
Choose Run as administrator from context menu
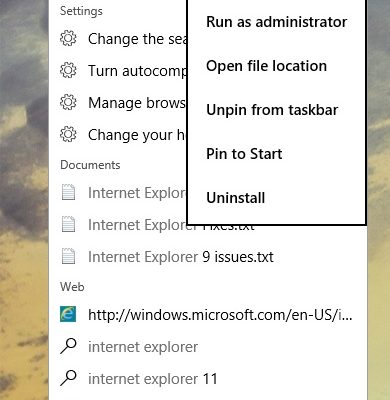276,22
